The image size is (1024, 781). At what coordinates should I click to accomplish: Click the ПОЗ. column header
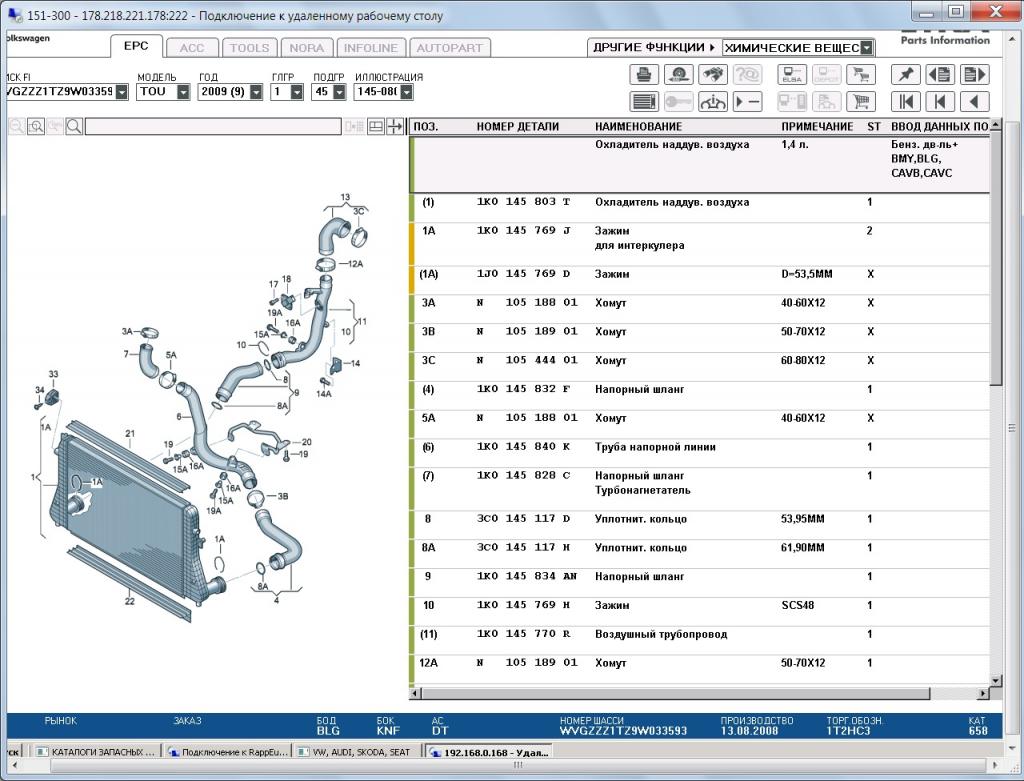[x=426, y=127]
